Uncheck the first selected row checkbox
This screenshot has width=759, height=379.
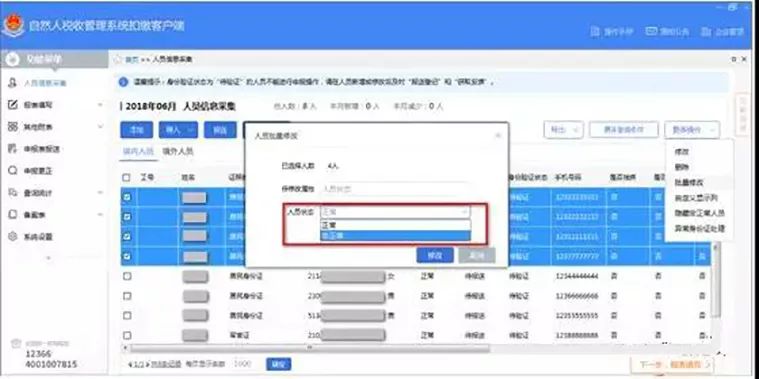pyautogui.click(x=127, y=197)
